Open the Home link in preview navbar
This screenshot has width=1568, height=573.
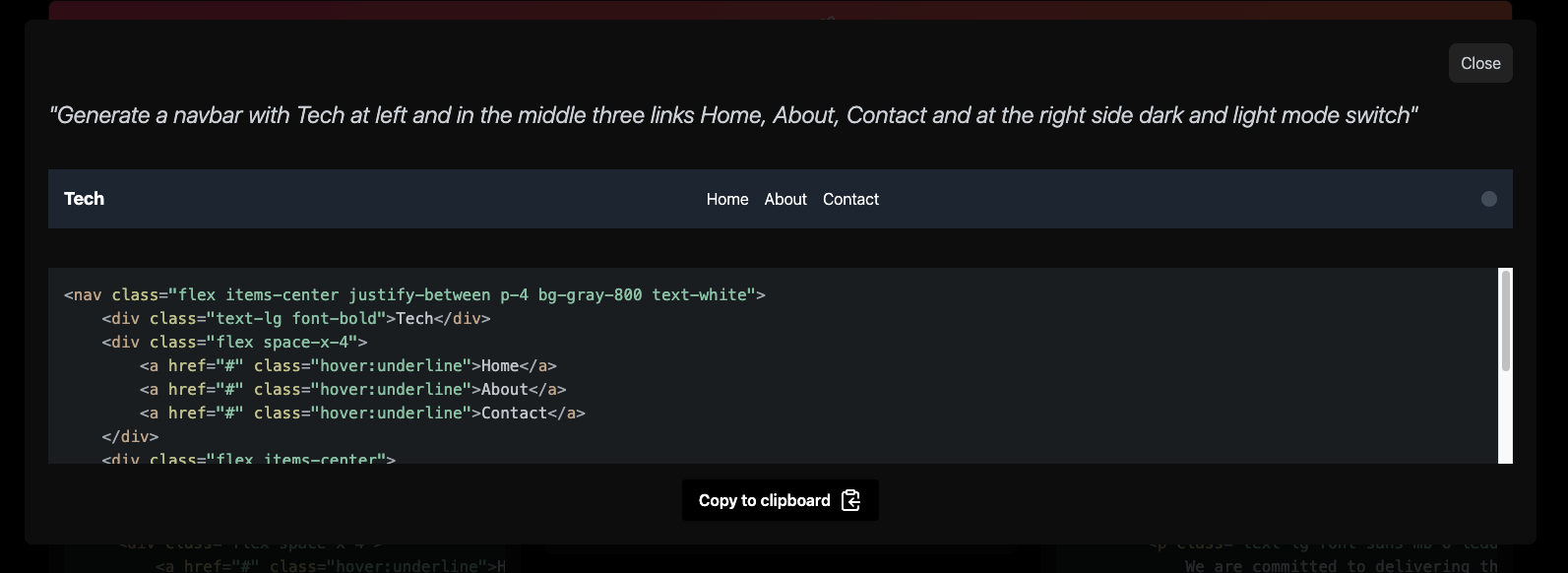coord(727,199)
